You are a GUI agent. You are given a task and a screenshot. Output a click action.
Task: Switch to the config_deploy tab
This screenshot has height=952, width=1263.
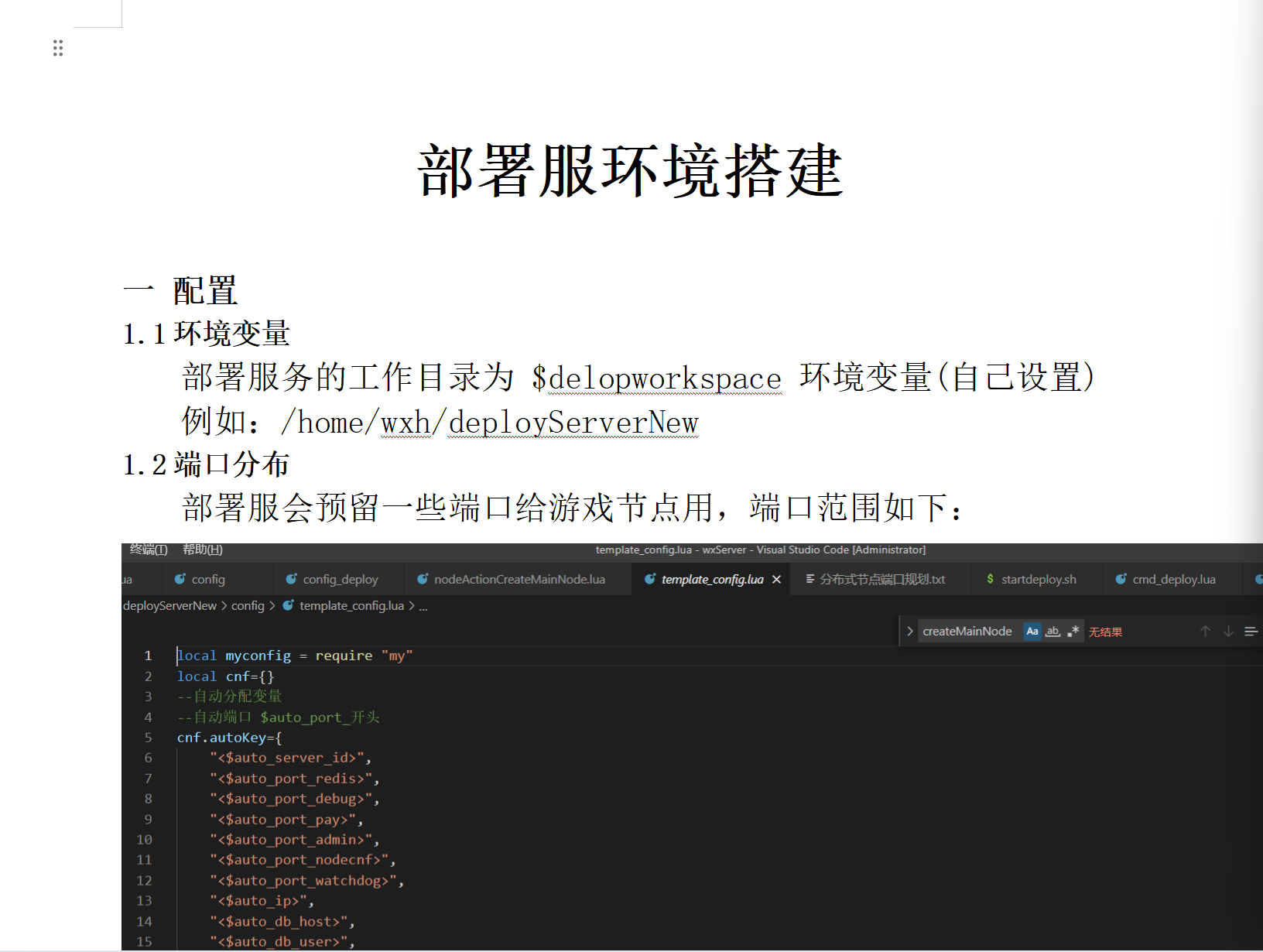[x=339, y=579]
